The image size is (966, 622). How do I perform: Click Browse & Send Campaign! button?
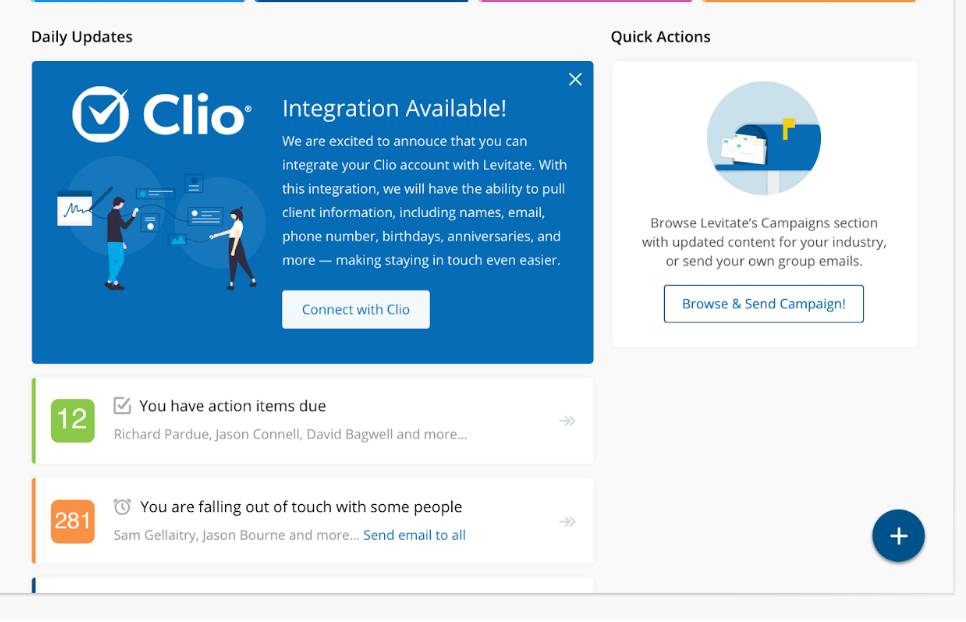coord(763,304)
